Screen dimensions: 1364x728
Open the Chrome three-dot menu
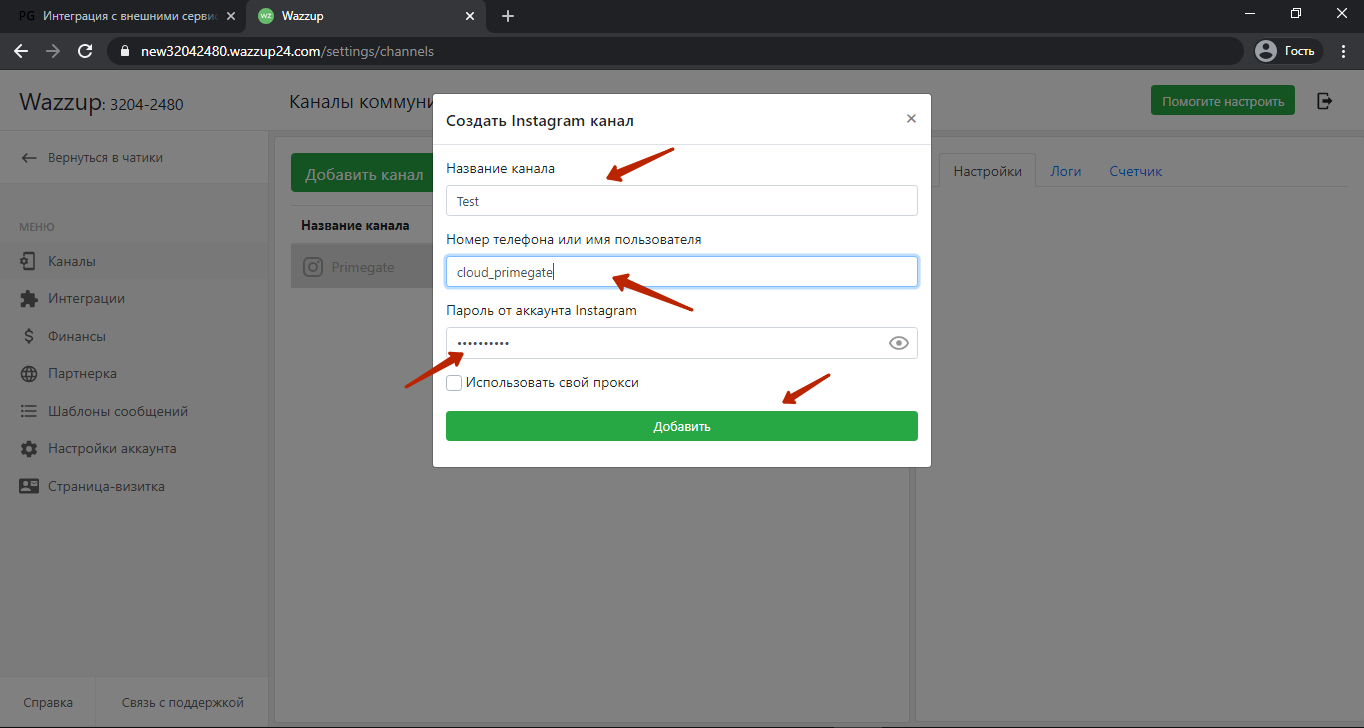(x=1344, y=50)
